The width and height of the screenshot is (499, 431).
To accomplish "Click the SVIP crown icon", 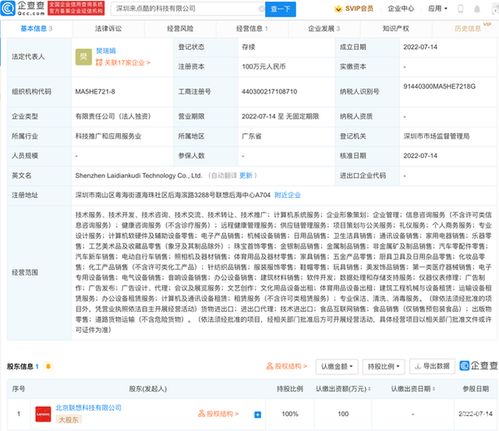I will pos(338,9).
